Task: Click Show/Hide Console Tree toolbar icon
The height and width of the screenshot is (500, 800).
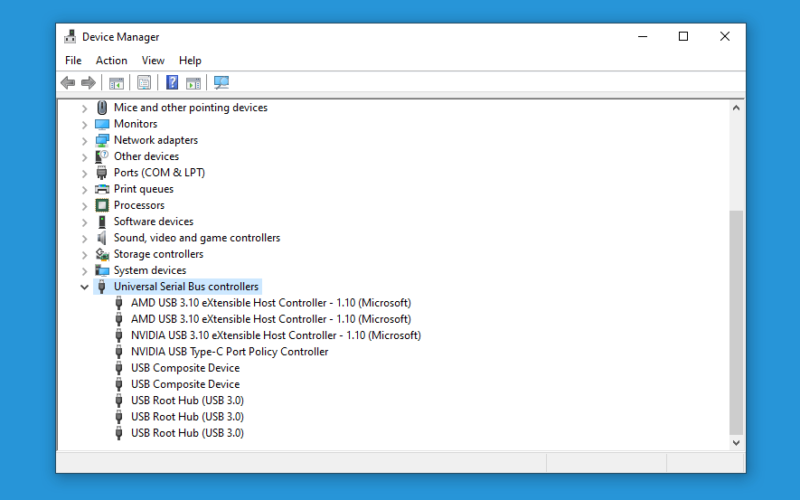Action: coord(116,83)
